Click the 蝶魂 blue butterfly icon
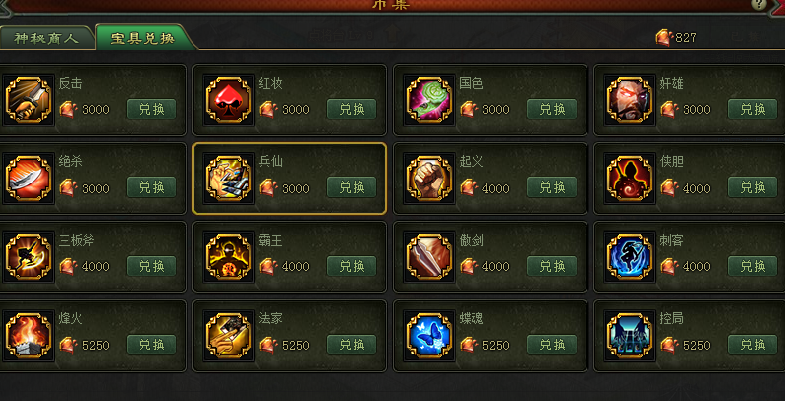The width and height of the screenshot is (785, 401). tap(429, 335)
